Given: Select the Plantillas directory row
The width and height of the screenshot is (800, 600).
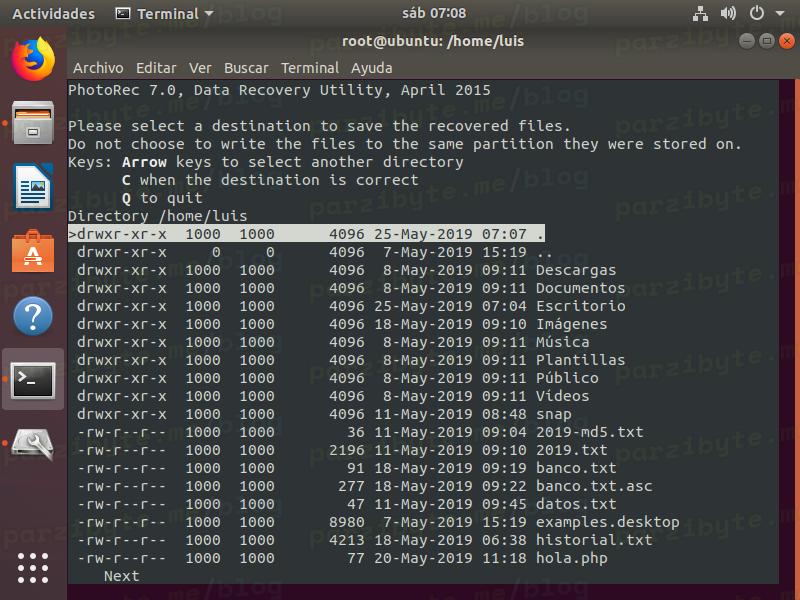Looking at the screenshot, I should (x=351, y=360).
